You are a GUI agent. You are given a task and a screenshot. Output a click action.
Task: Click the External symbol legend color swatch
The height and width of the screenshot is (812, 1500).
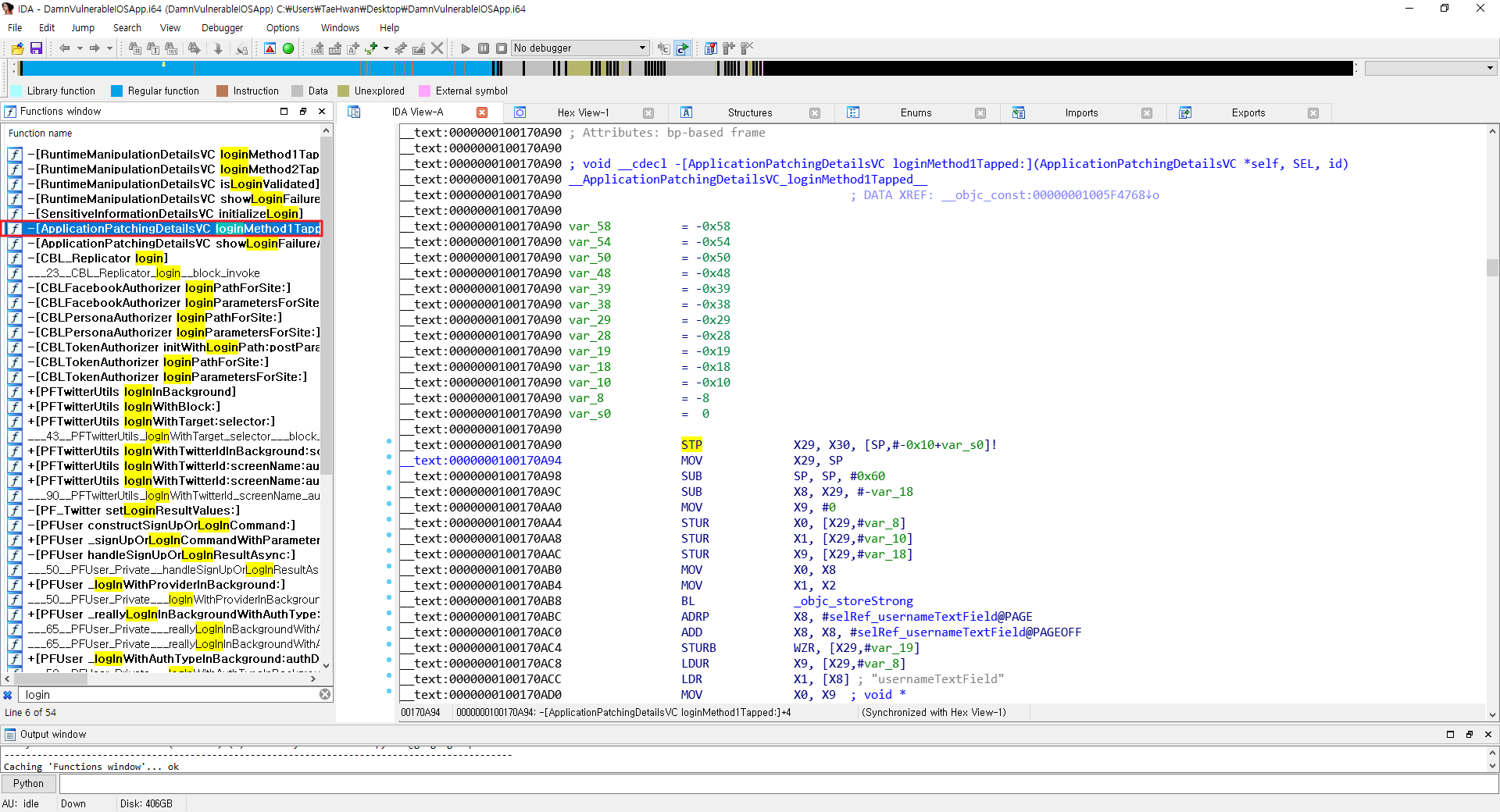pos(424,91)
